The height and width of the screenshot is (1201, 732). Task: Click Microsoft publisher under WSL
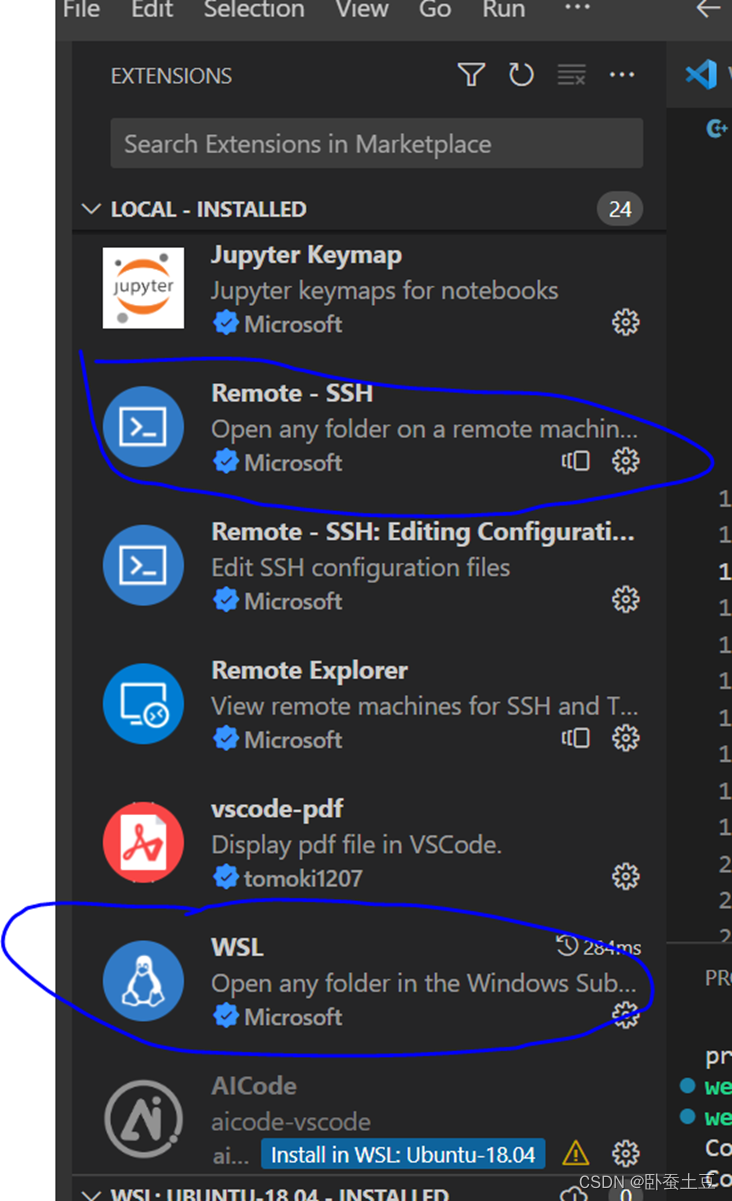click(x=293, y=1016)
